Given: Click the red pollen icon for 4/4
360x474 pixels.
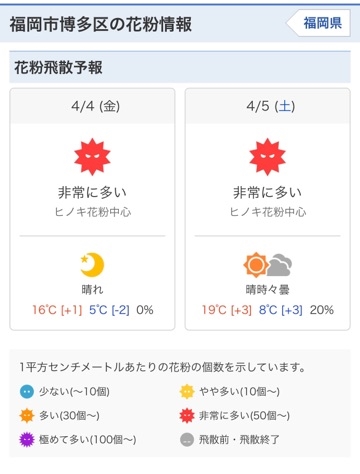Looking at the screenshot, I should pos(92,157).
